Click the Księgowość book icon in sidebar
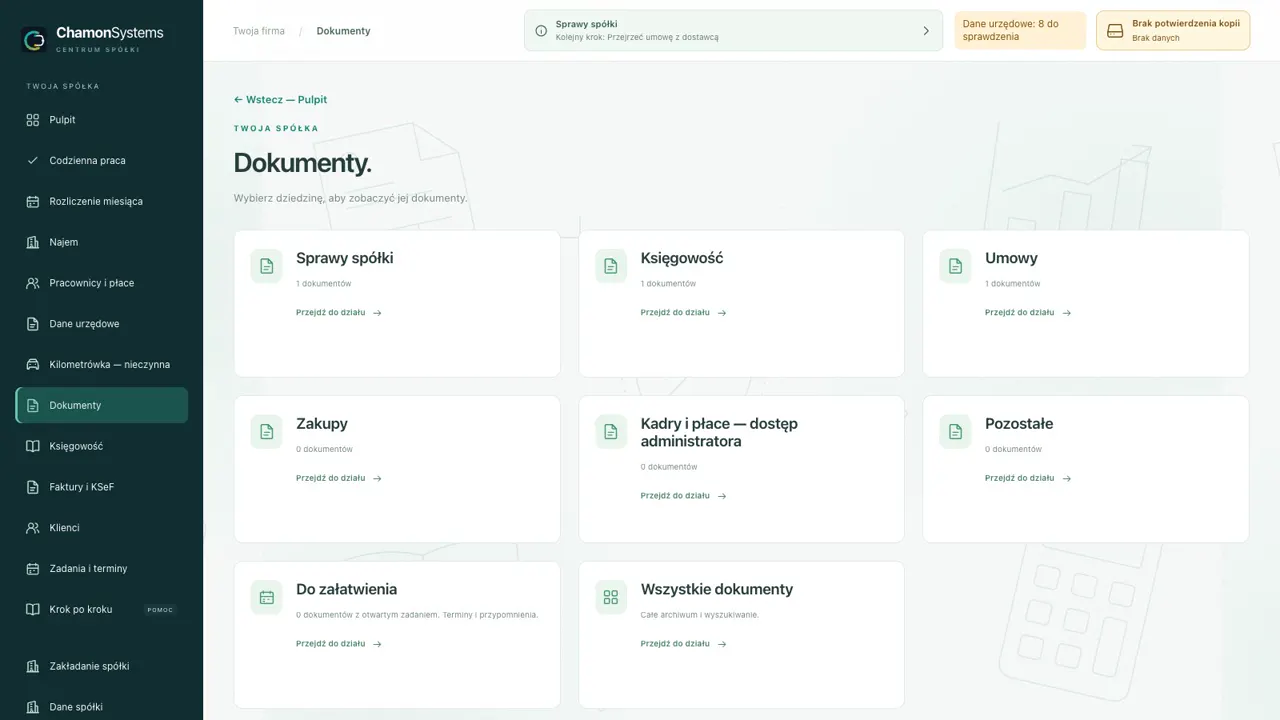 pos(32,446)
